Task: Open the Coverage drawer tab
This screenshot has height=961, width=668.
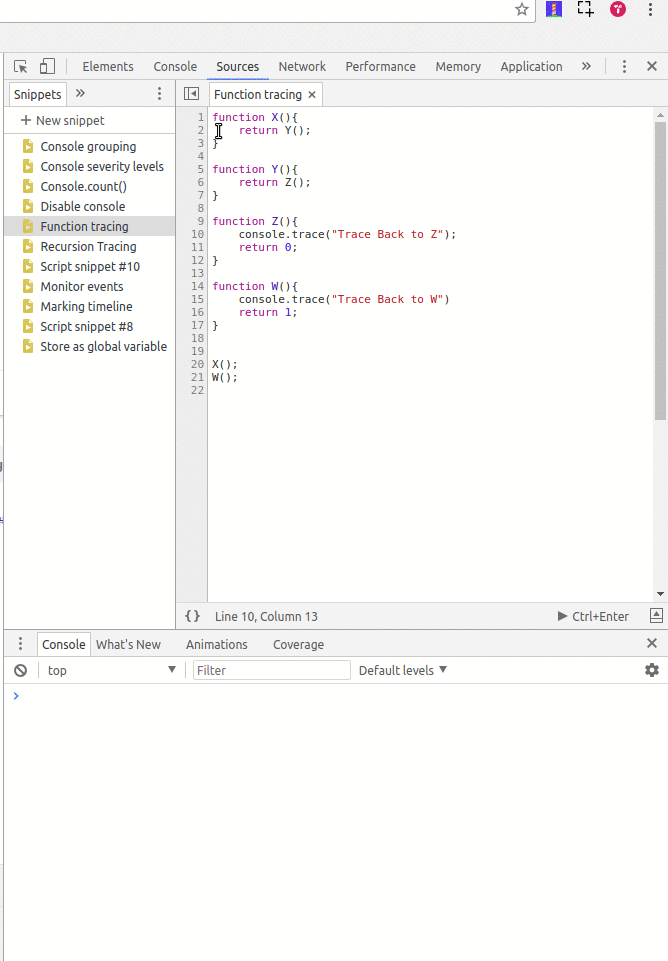Action: [298, 645]
